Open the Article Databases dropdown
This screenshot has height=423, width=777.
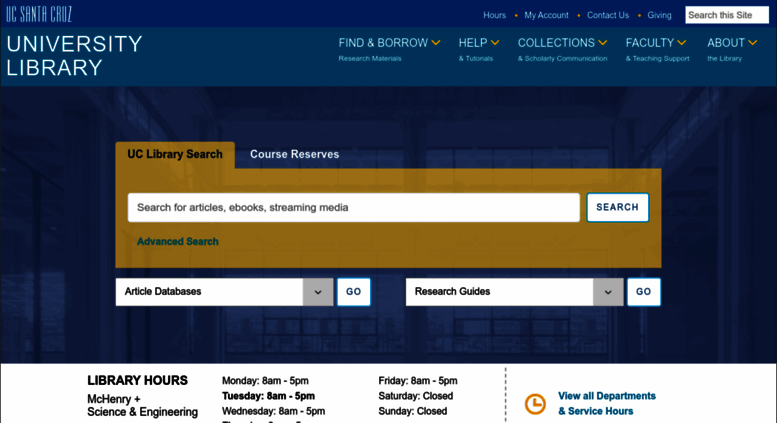tap(224, 292)
